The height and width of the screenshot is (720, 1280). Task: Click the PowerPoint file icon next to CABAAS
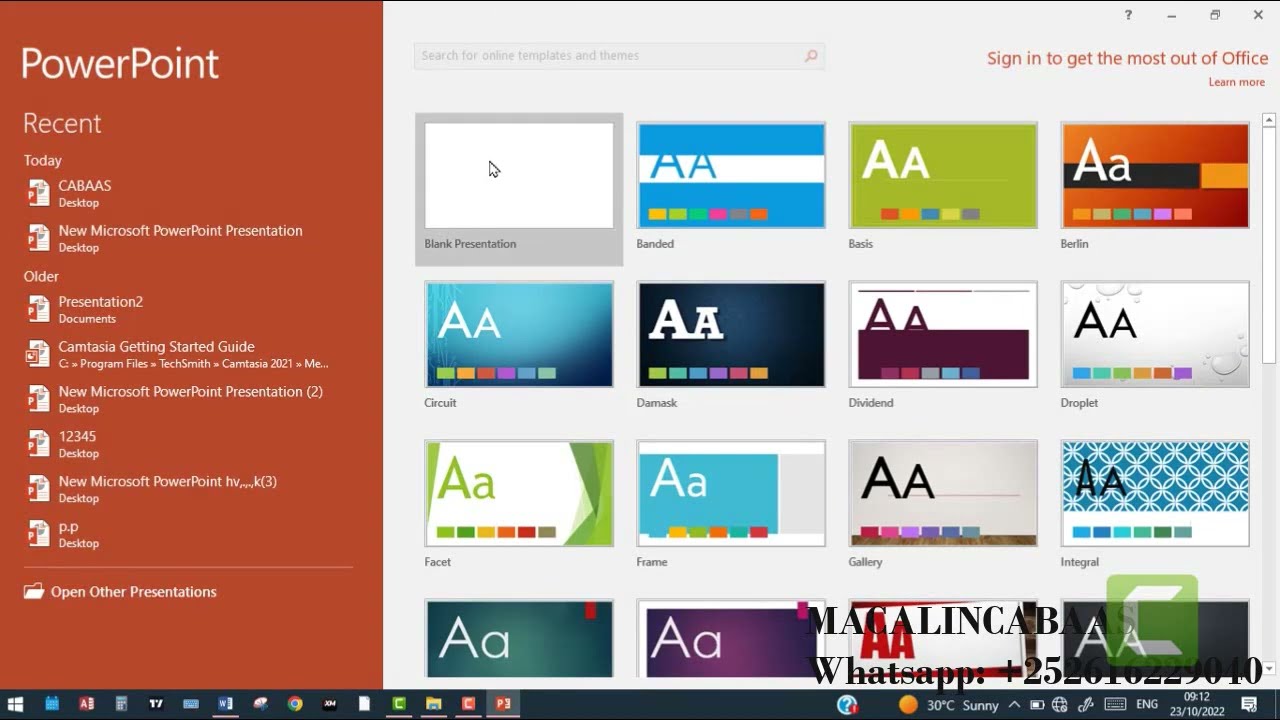[38, 193]
